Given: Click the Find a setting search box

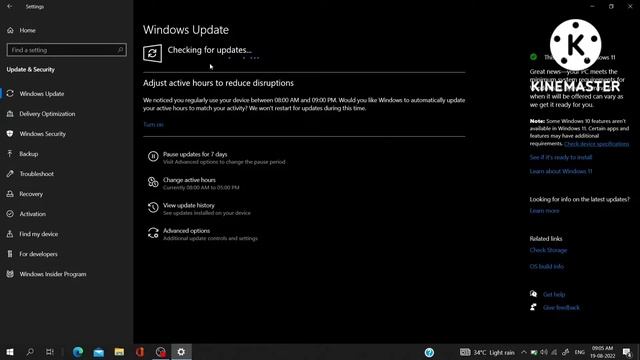Looking at the screenshot, I should click(x=66, y=50).
